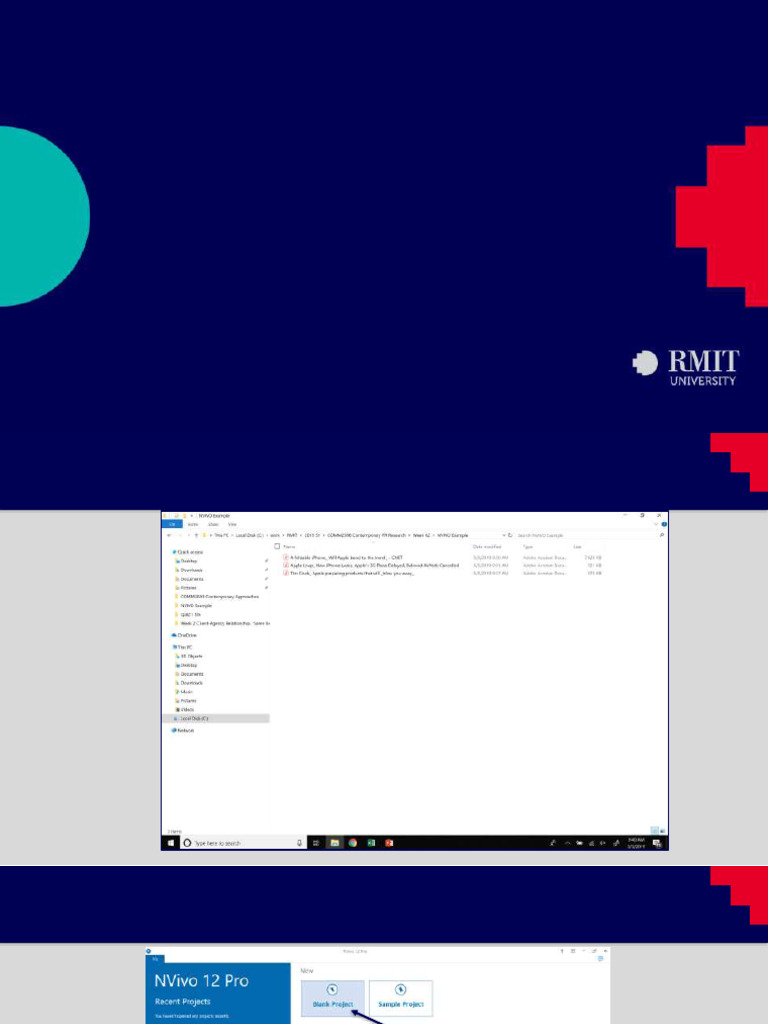Select Network in navigation pane
This screenshot has width=768, height=1024.
coord(183,731)
